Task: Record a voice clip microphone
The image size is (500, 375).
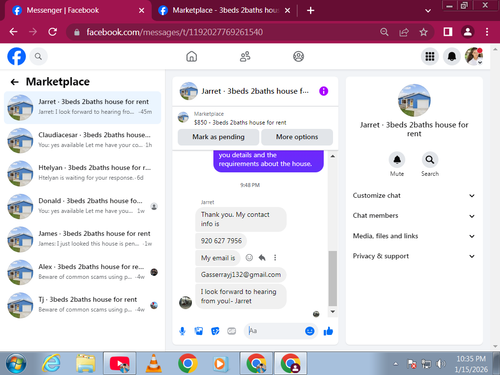Action: [x=182, y=331]
